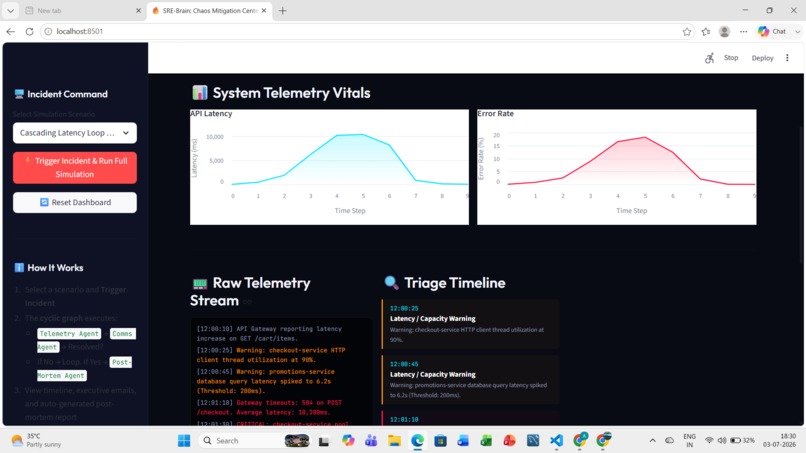Go back with browser back arrow
The image size is (806, 453).
pyautogui.click(x=11, y=31)
